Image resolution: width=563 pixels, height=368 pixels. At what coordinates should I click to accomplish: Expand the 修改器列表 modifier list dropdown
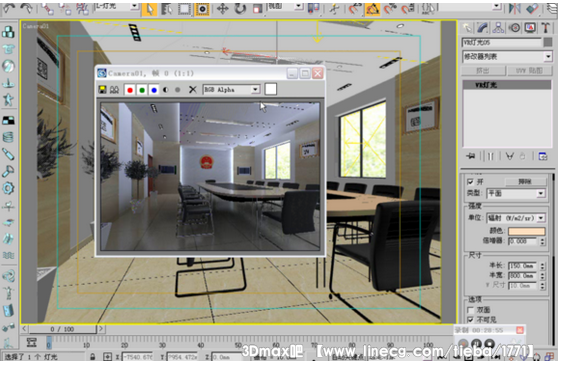tap(507, 56)
